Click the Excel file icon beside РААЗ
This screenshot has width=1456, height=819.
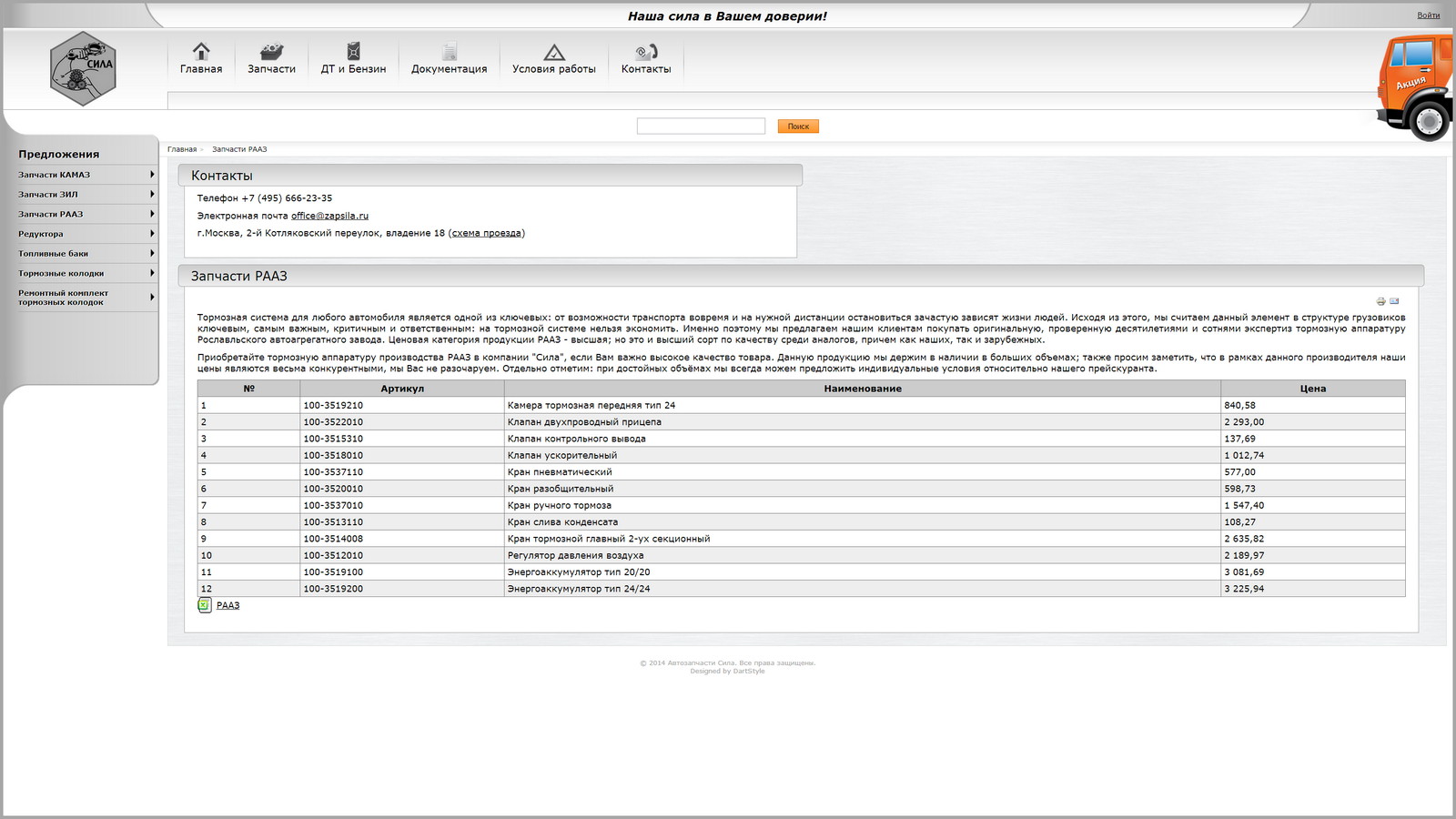(x=205, y=605)
